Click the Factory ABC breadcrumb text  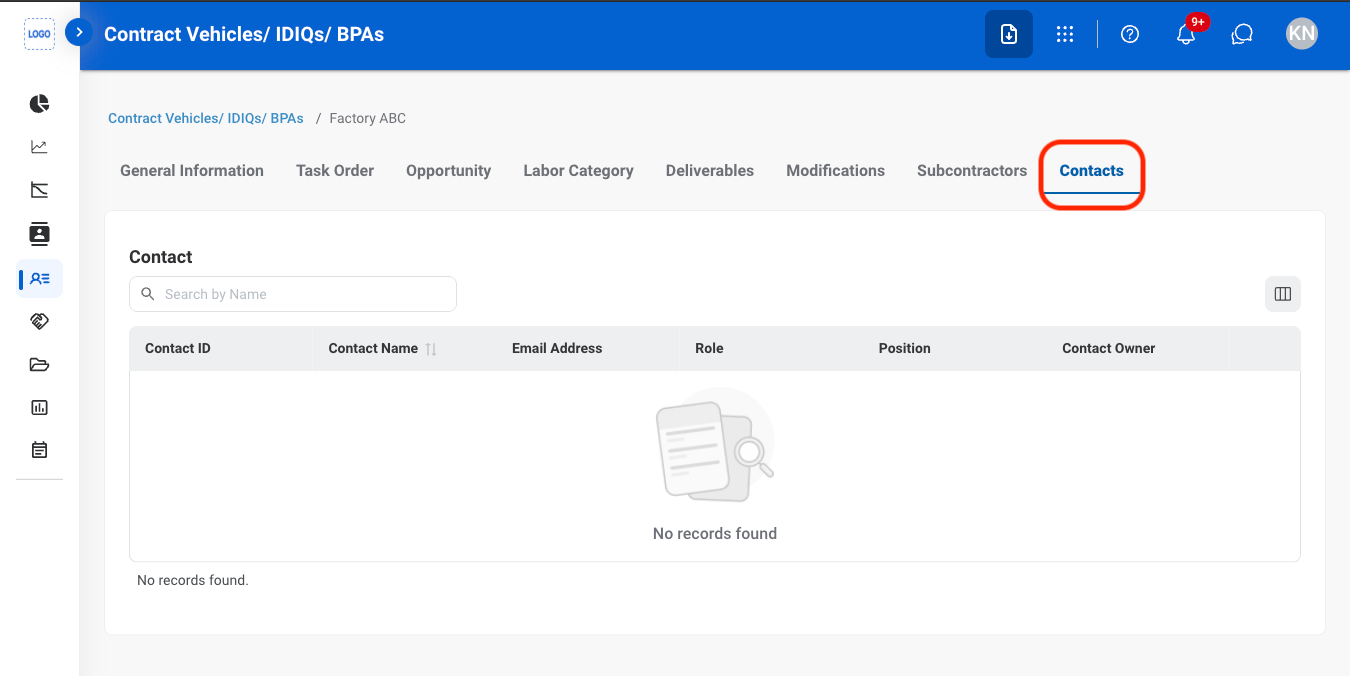pos(368,118)
